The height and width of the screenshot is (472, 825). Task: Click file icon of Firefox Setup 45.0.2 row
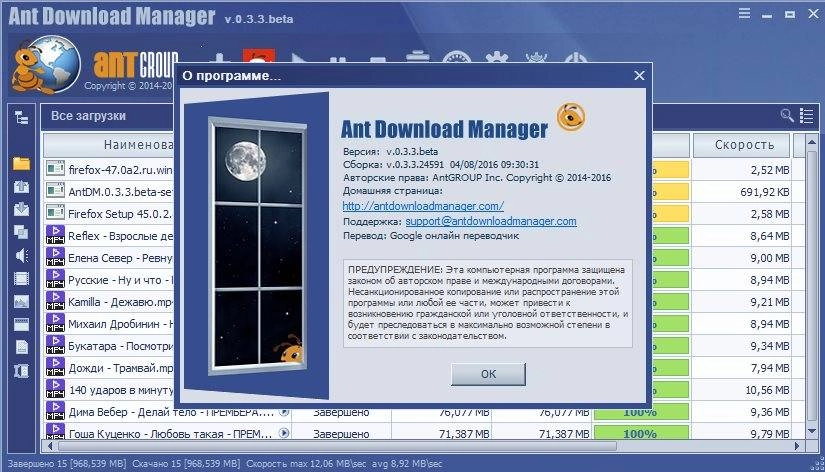point(55,213)
